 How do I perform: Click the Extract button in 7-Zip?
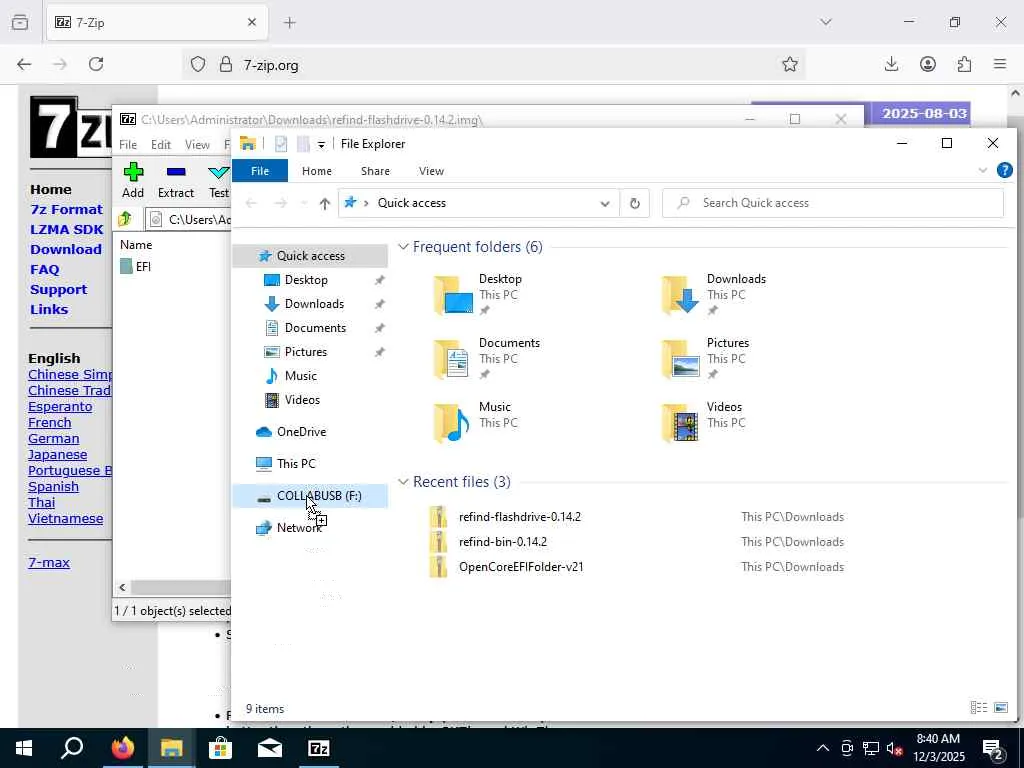click(176, 181)
